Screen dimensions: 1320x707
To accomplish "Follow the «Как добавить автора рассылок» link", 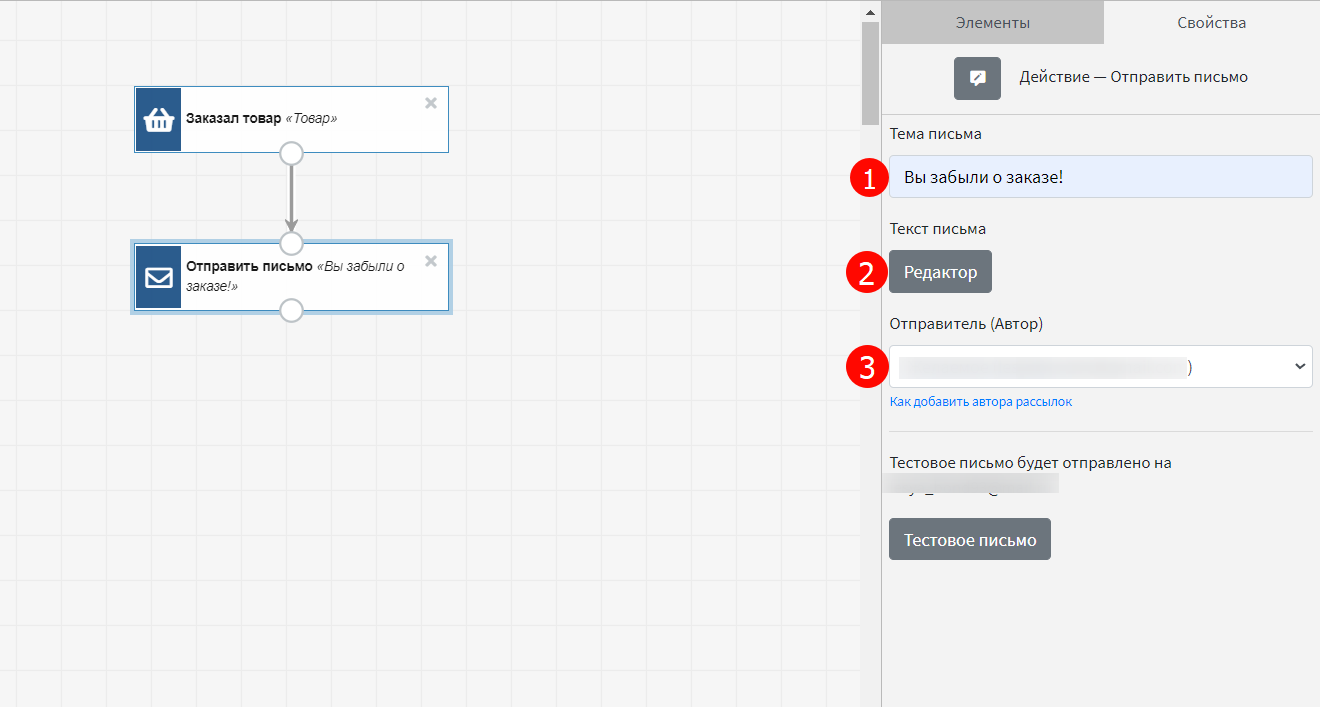I will coord(980,402).
